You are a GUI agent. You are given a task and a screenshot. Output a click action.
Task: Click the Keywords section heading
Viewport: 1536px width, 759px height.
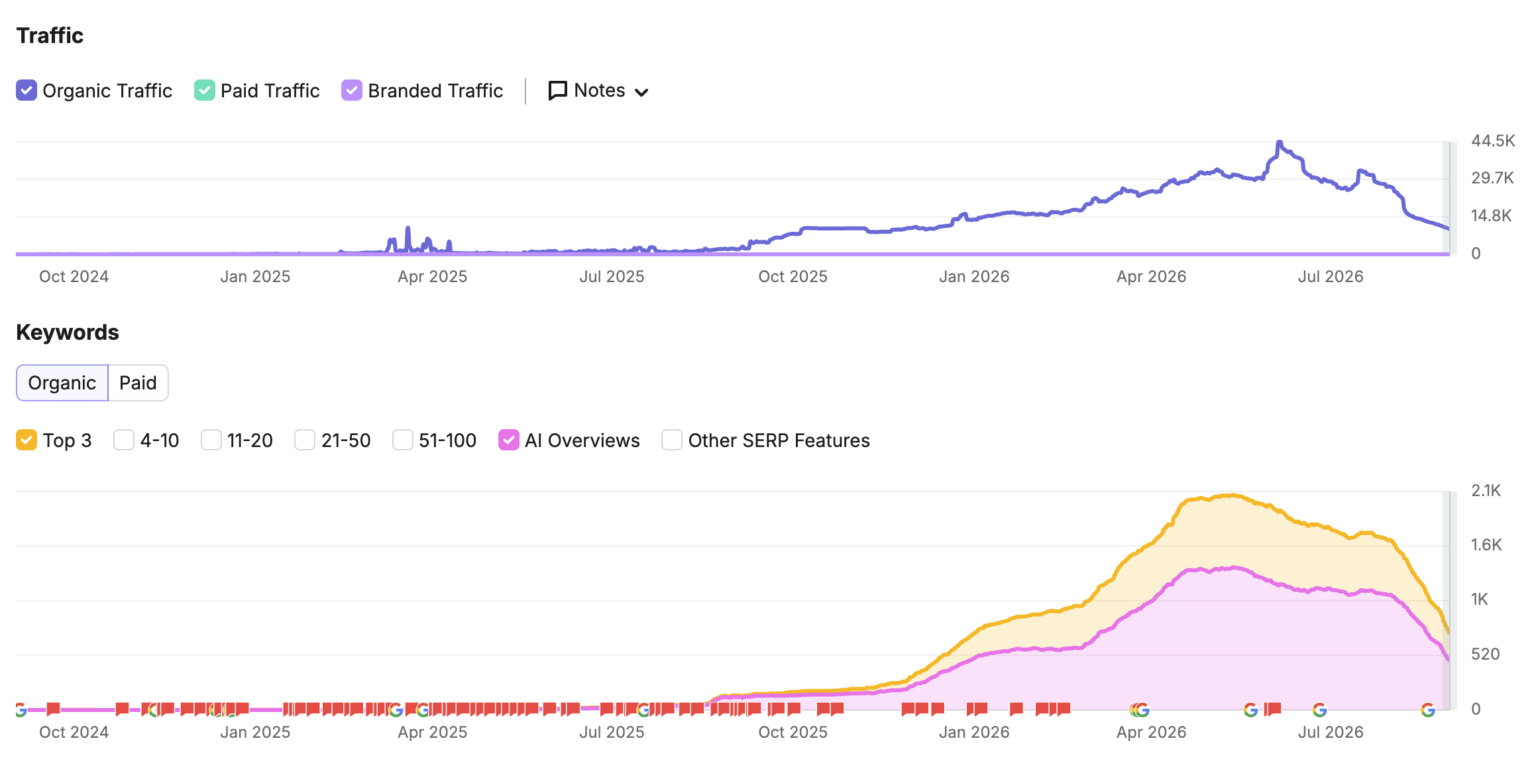(68, 332)
